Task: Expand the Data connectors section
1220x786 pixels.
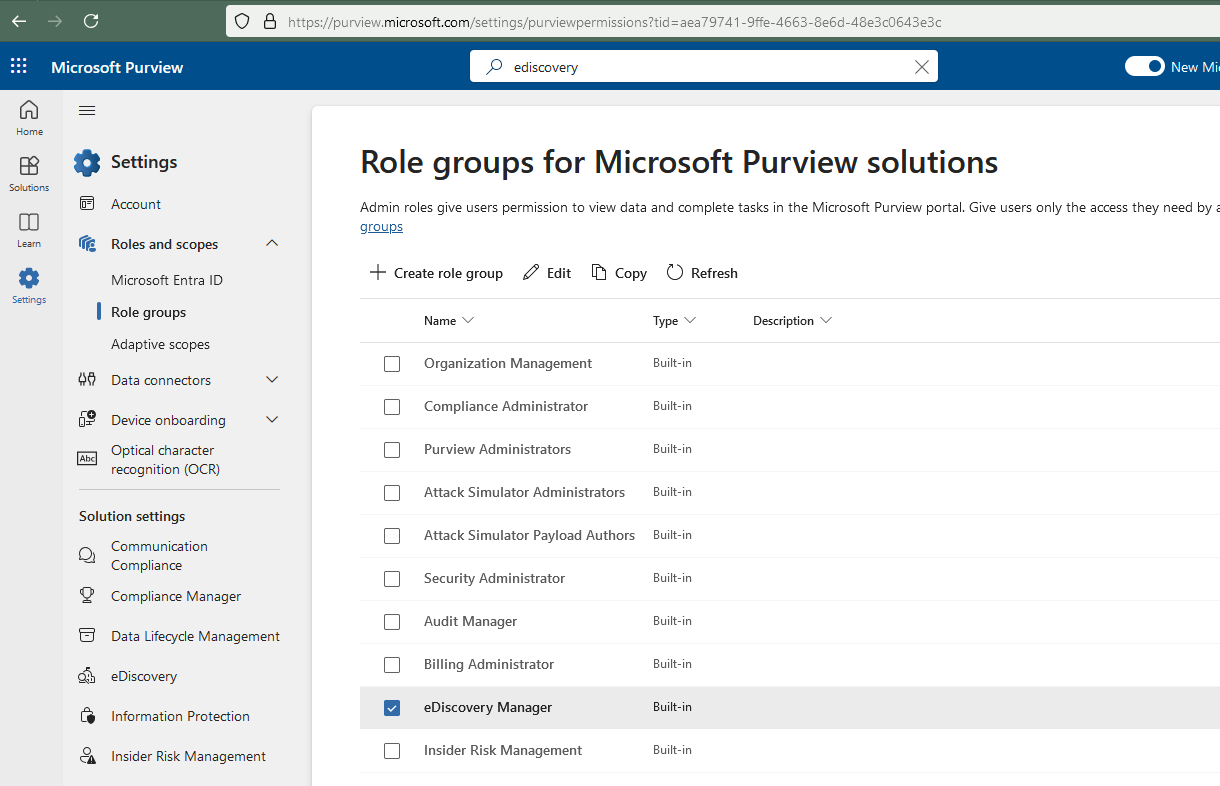Action: point(272,380)
